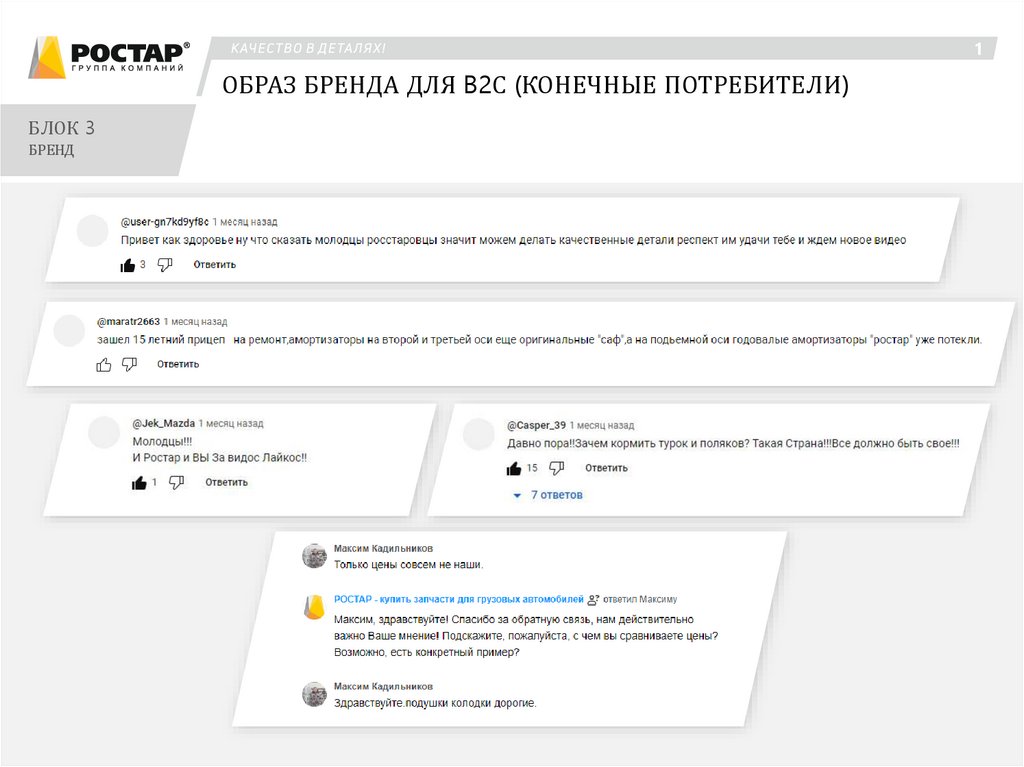
Task: Click the slide title ОБРАЗ БРЕНДА ДЛЯ B2C
Action: tap(536, 86)
